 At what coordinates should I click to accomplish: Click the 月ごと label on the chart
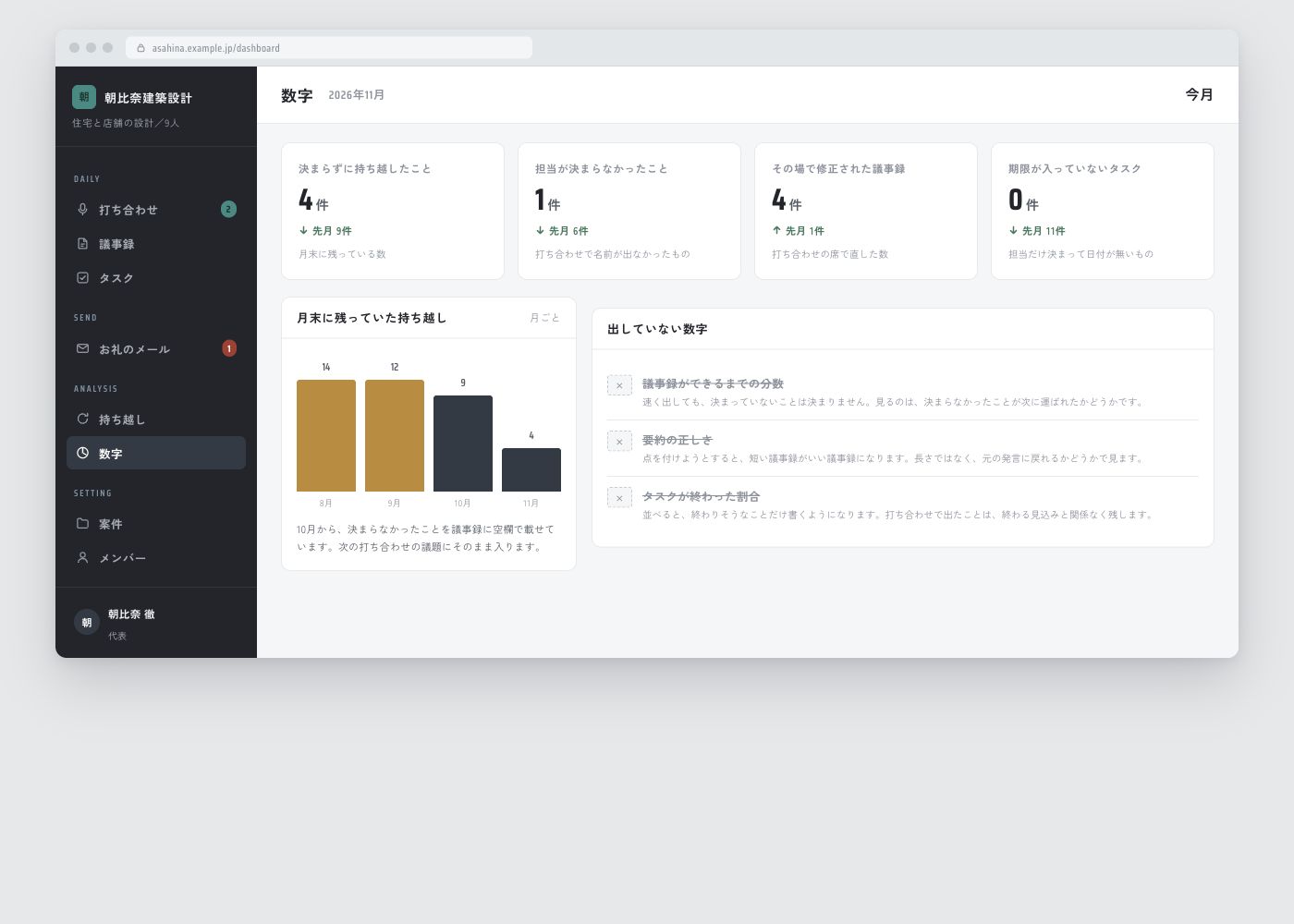(544, 318)
